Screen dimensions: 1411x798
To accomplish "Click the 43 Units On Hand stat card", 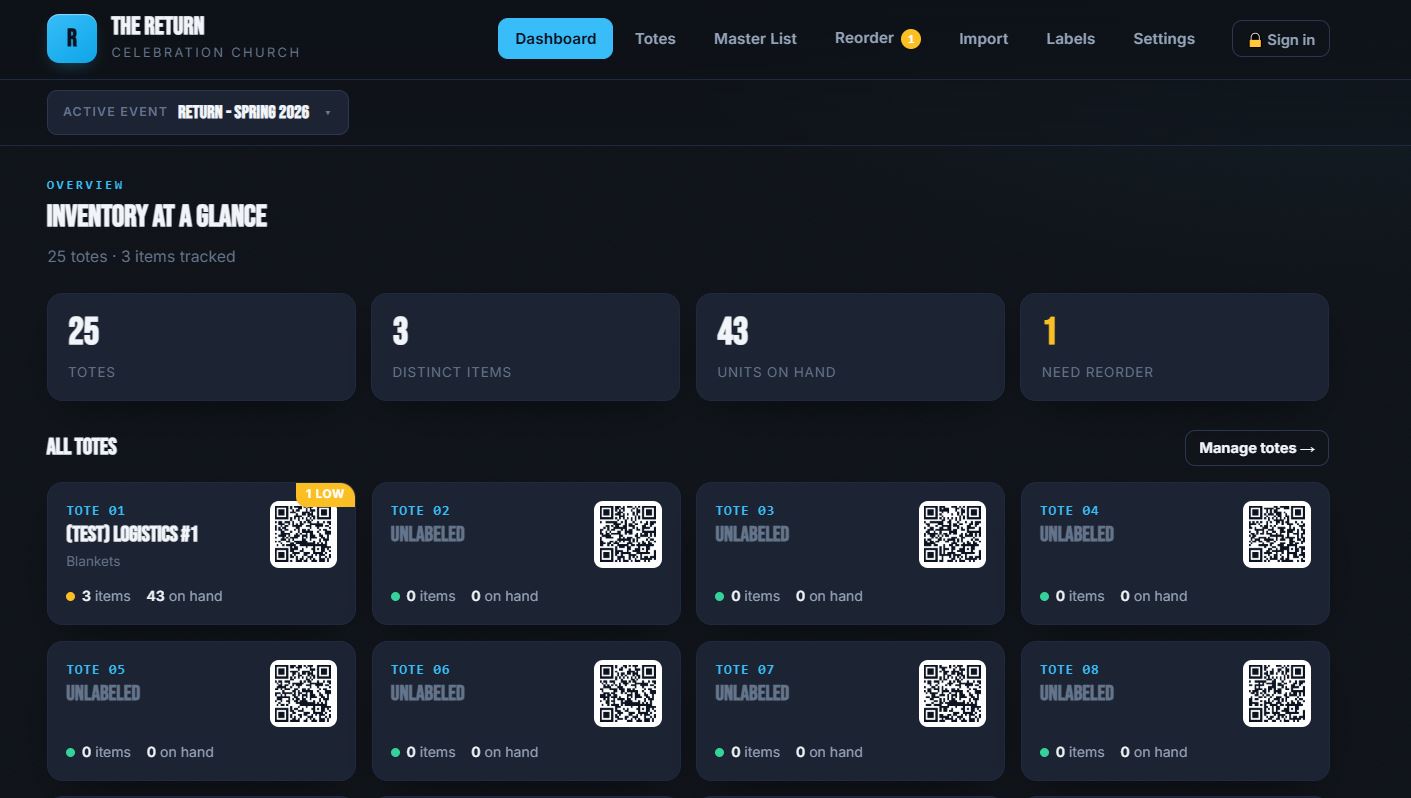I will (850, 347).
